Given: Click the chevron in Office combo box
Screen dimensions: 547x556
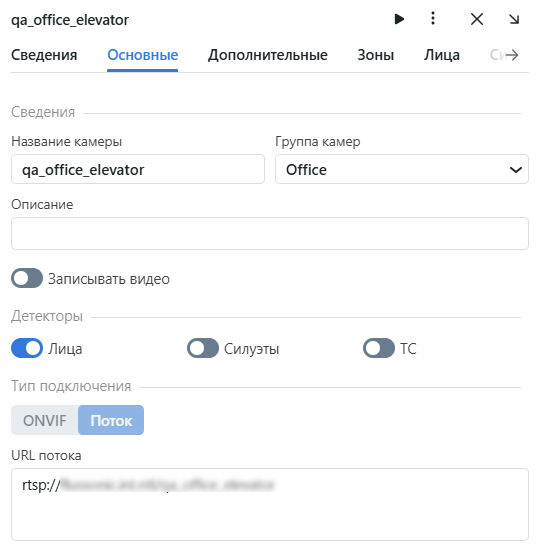Looking at the screenshot, I should (515, 170).
